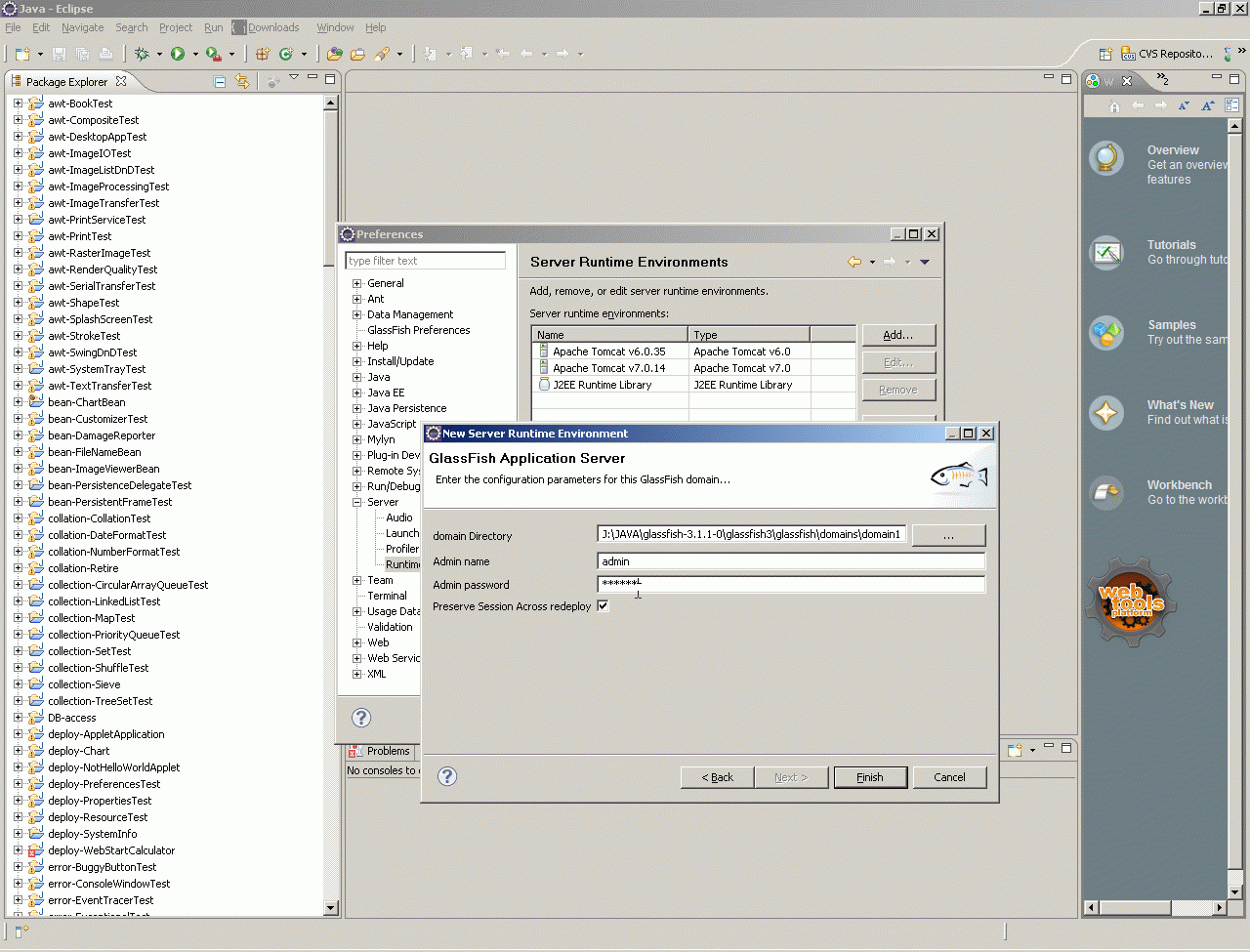Open the New wizard dropdown arrow
The image size is (1250, 952).
40,55
